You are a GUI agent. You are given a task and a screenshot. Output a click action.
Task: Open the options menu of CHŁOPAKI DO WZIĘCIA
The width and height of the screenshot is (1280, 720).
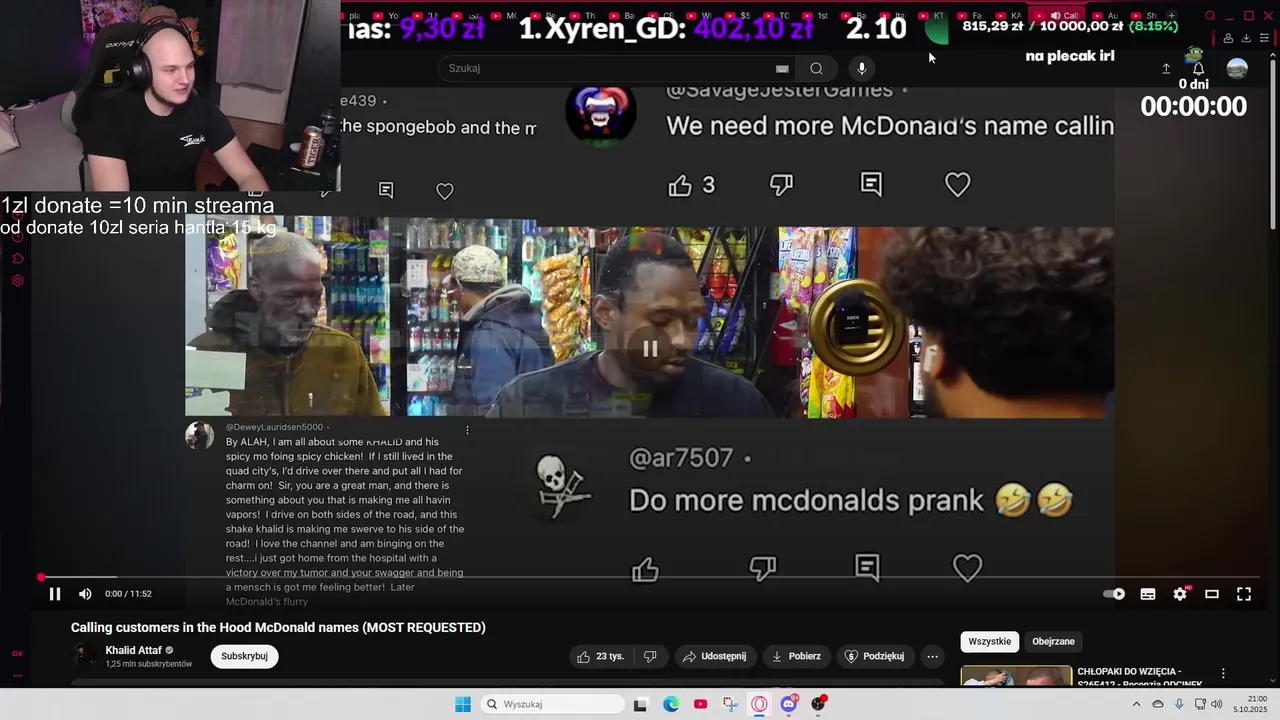[1222, 673]
